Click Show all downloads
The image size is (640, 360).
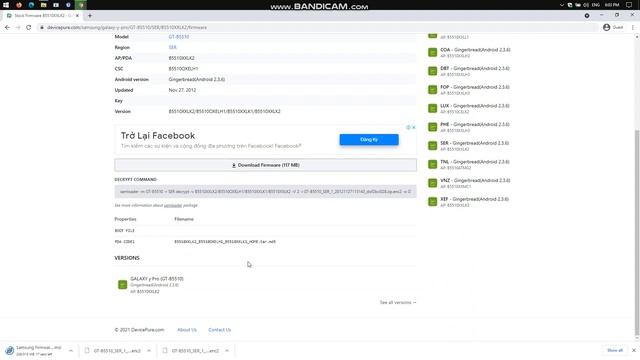615,351
